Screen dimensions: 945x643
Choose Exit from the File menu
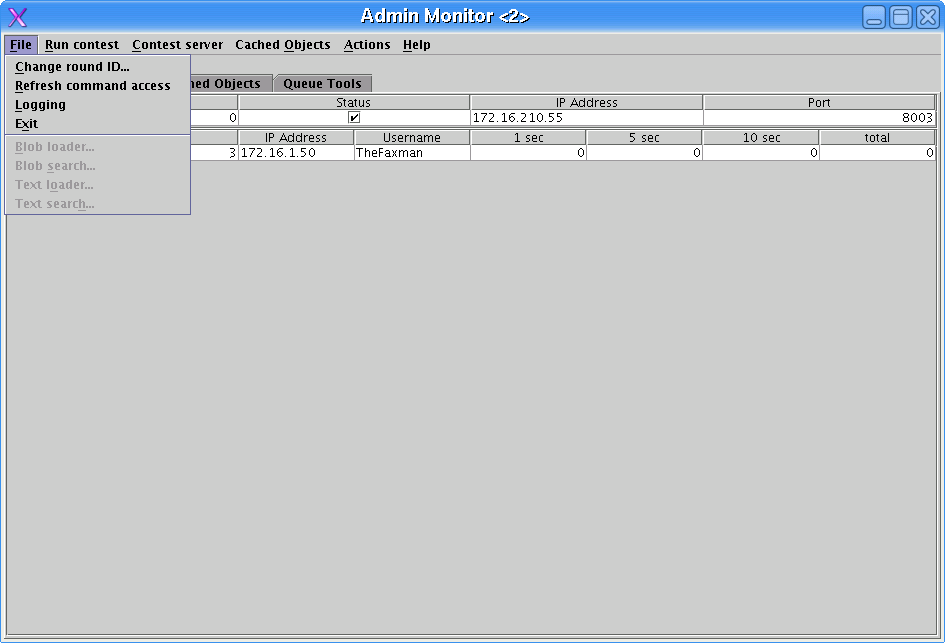click(98, 124)
